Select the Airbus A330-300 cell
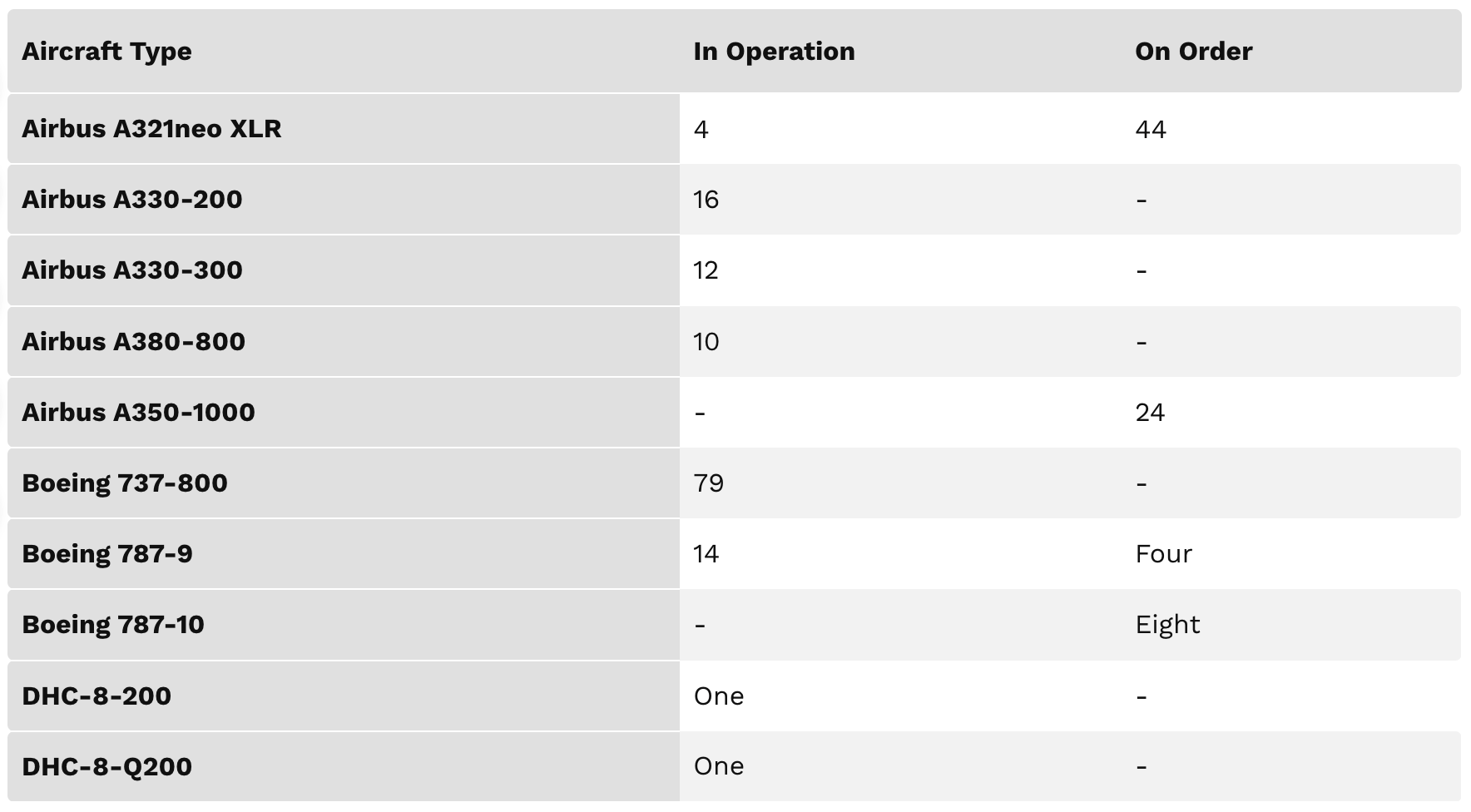The width and height of the screenshot is (1471, 812). click(x=131, y=270)
